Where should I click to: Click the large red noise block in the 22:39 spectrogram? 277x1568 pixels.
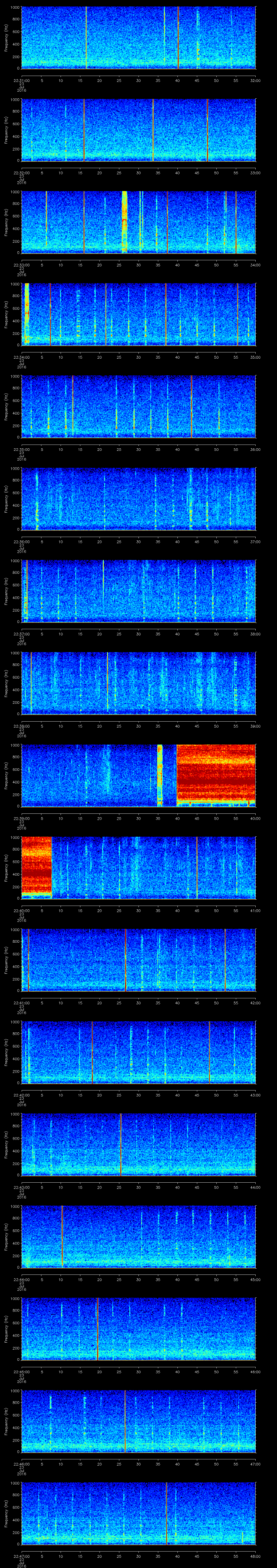click(216, 775)
